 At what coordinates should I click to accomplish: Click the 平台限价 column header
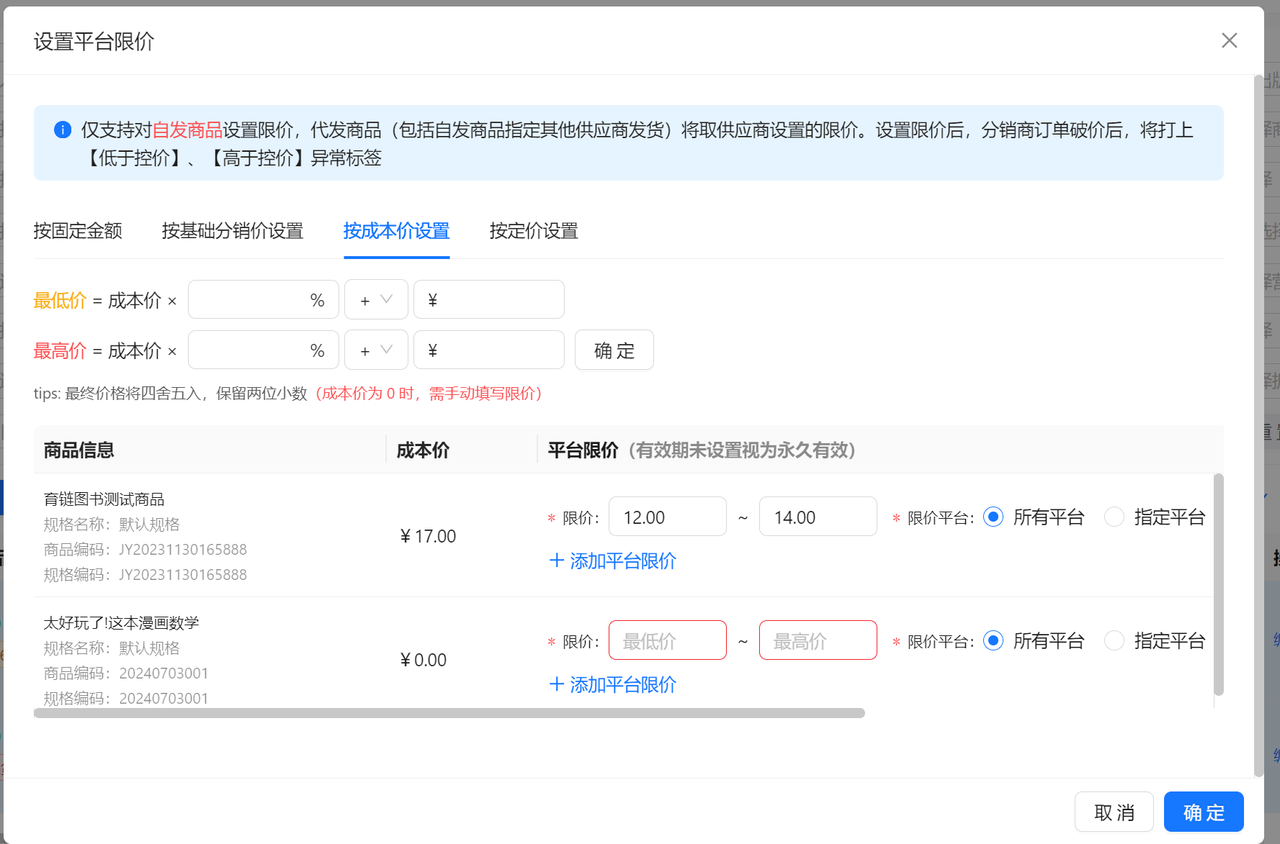584,450
